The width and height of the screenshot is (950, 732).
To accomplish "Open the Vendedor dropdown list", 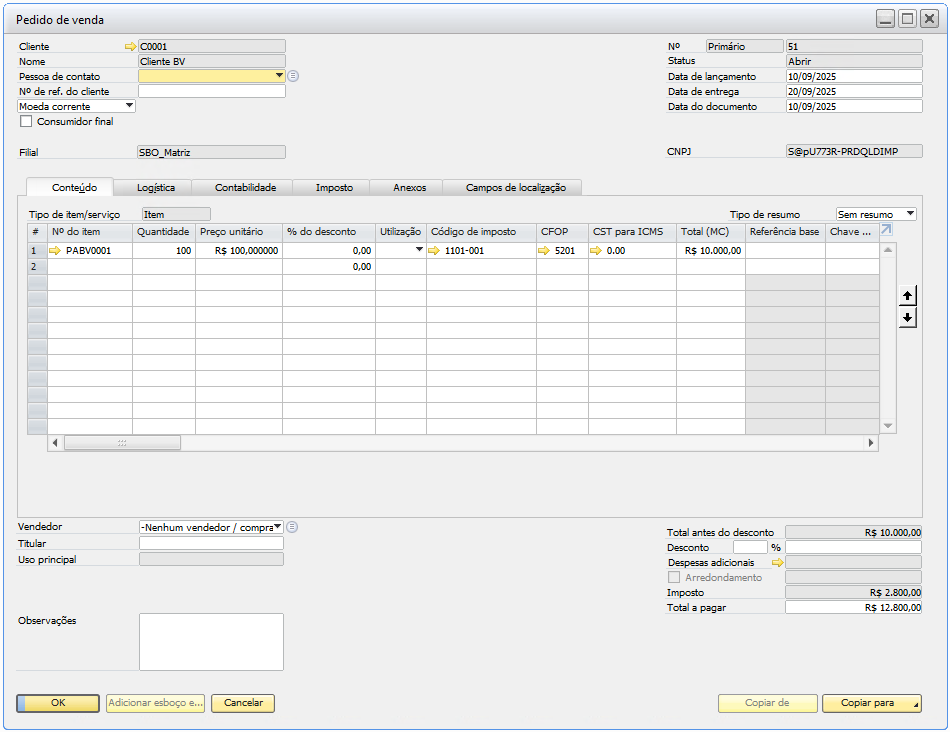I will coord(277,527).
